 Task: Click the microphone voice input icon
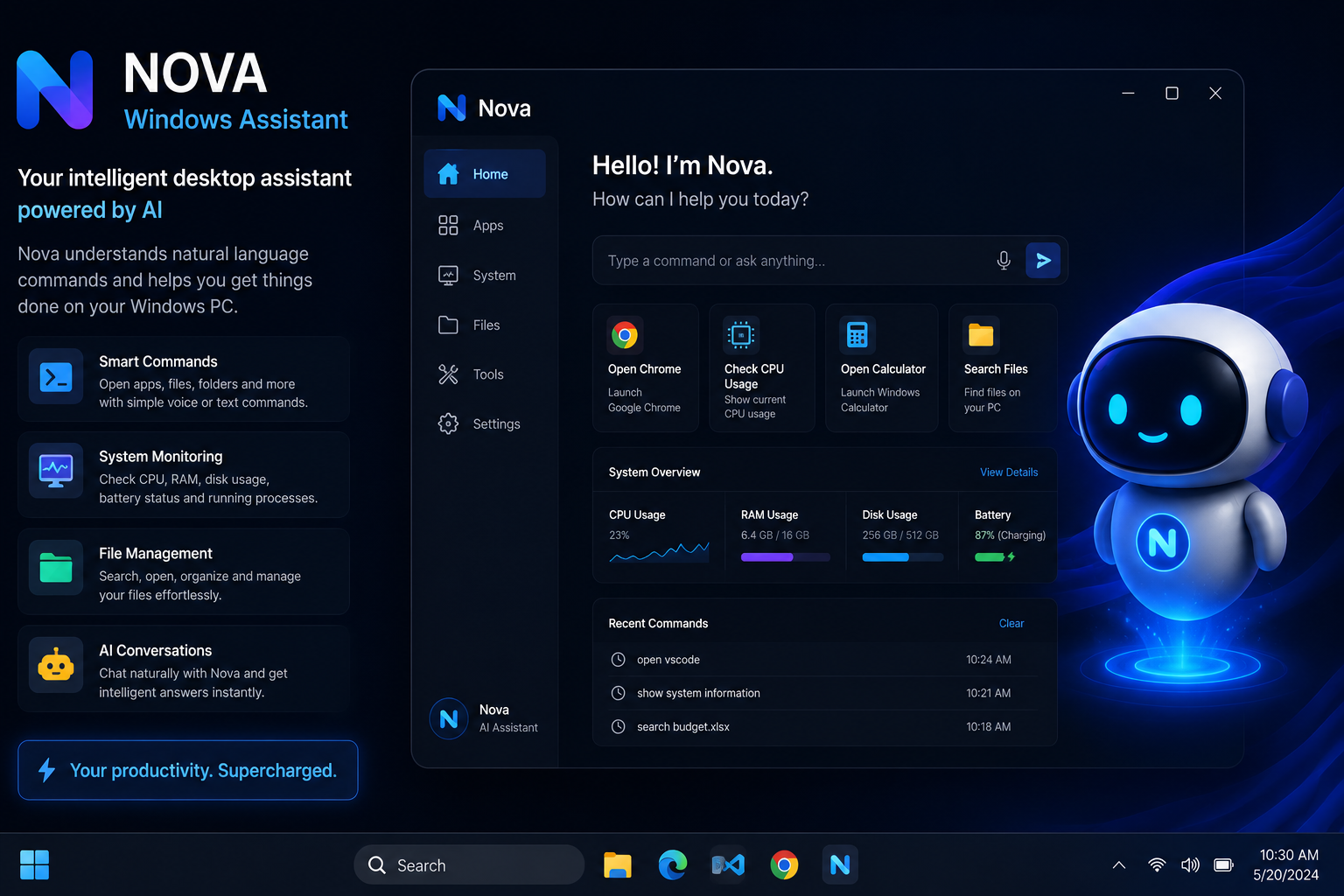click(x=1004, y=260)
